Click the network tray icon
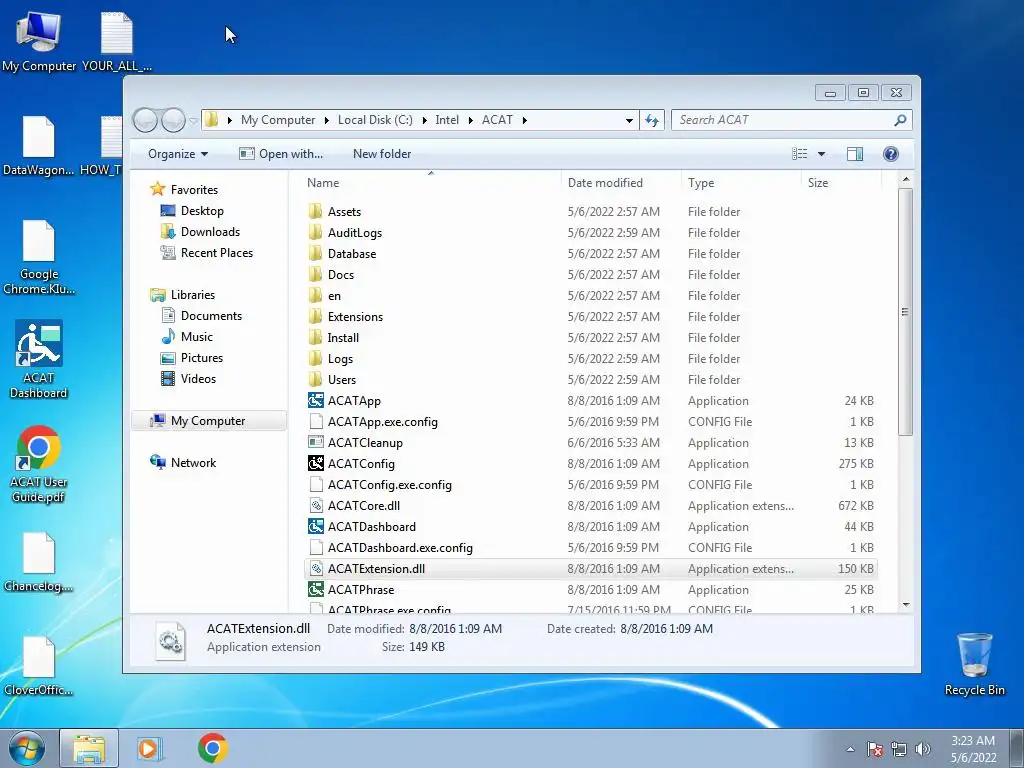The width and height of the screenshot is (1024, 768). click(x=899, y=749)
